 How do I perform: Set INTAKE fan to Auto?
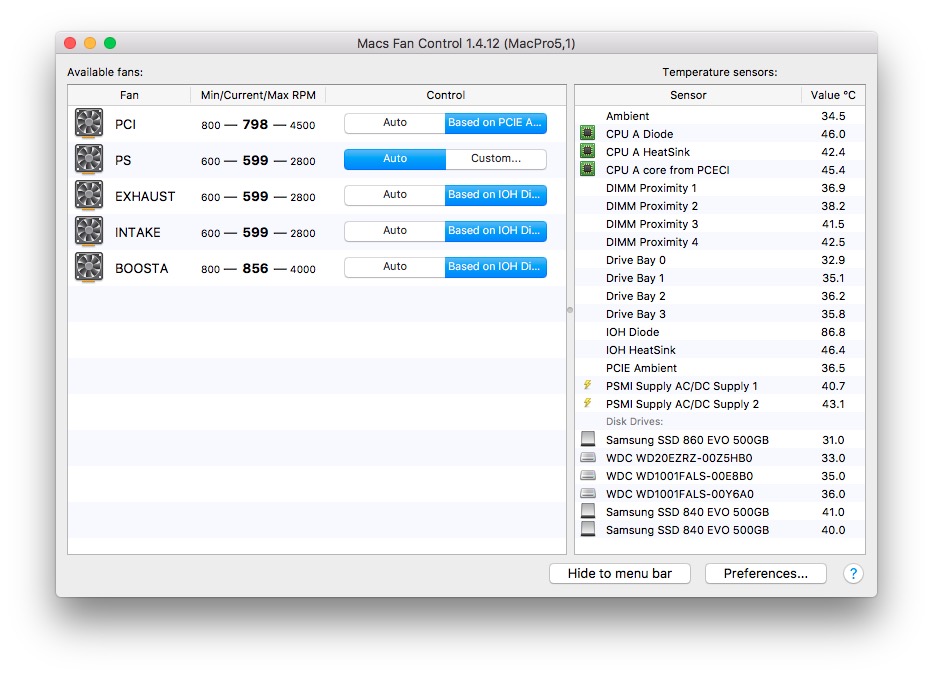395,231
